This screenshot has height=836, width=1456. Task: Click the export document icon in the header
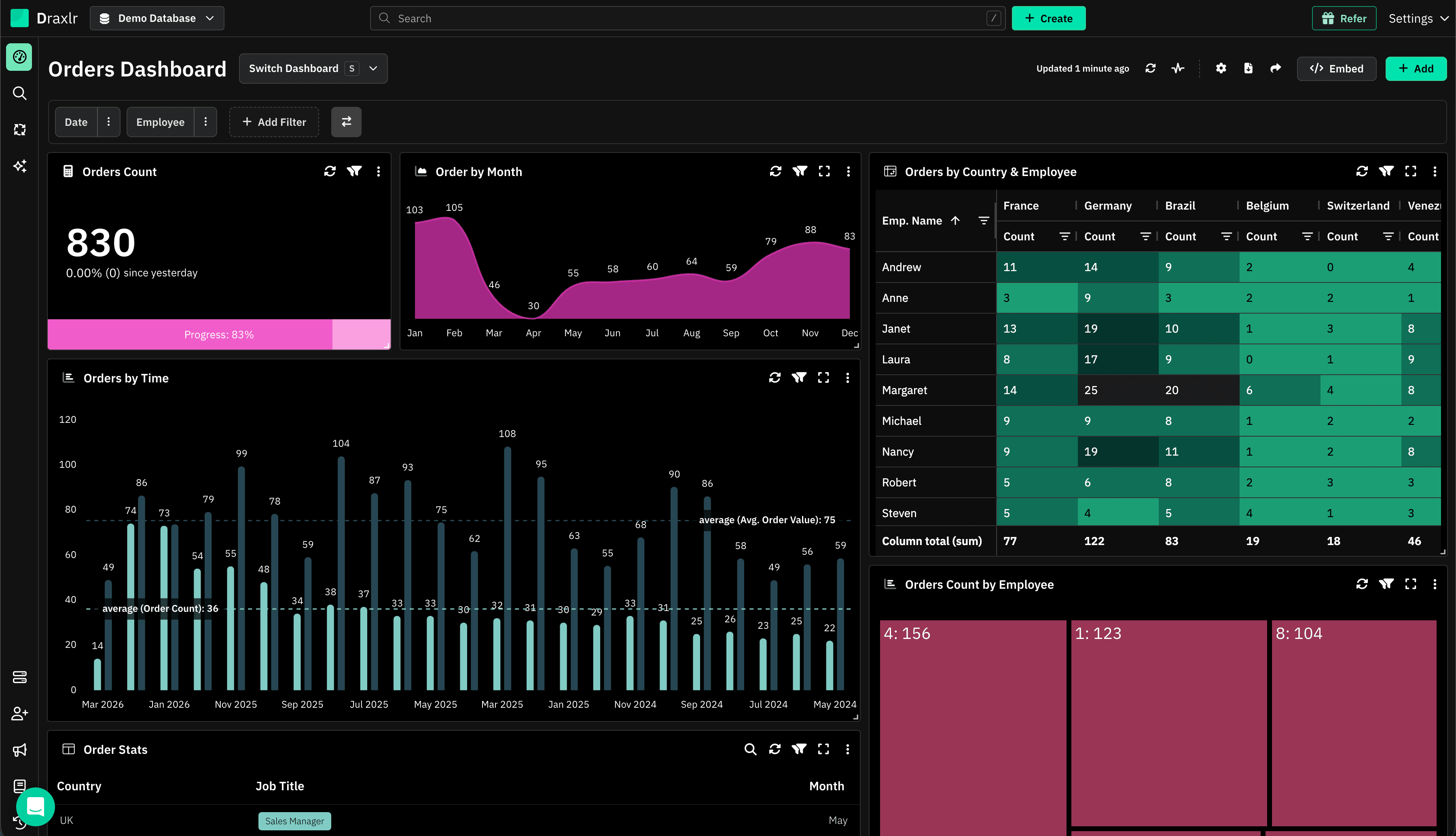1248,68
